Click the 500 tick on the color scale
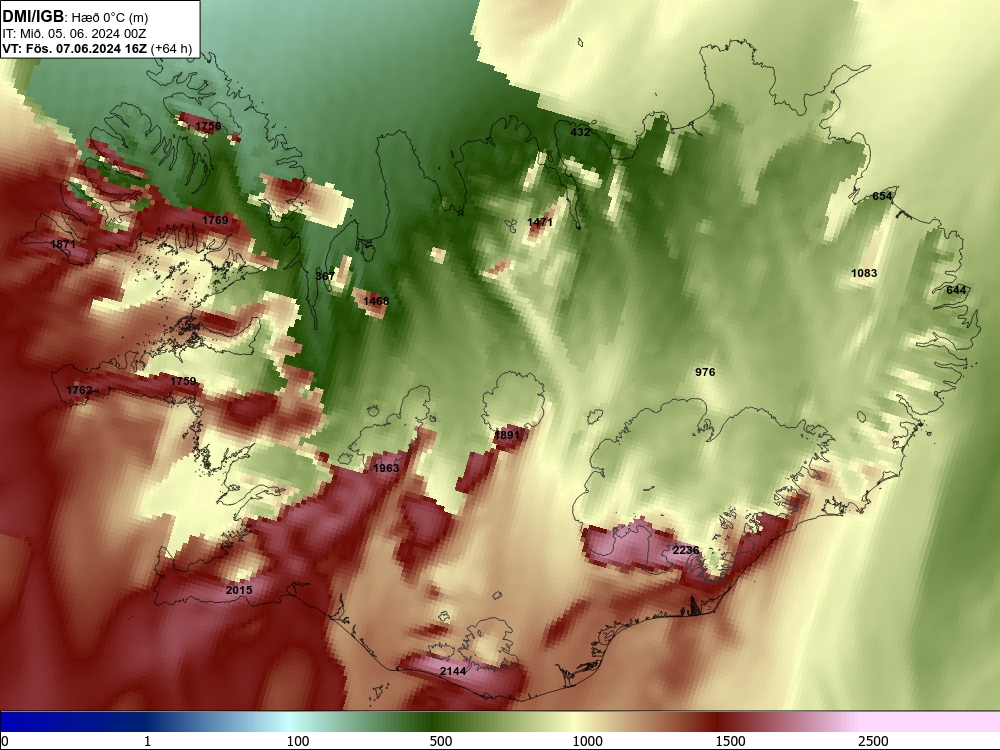The image size is (1000, 750). click(x=441, y=741)
